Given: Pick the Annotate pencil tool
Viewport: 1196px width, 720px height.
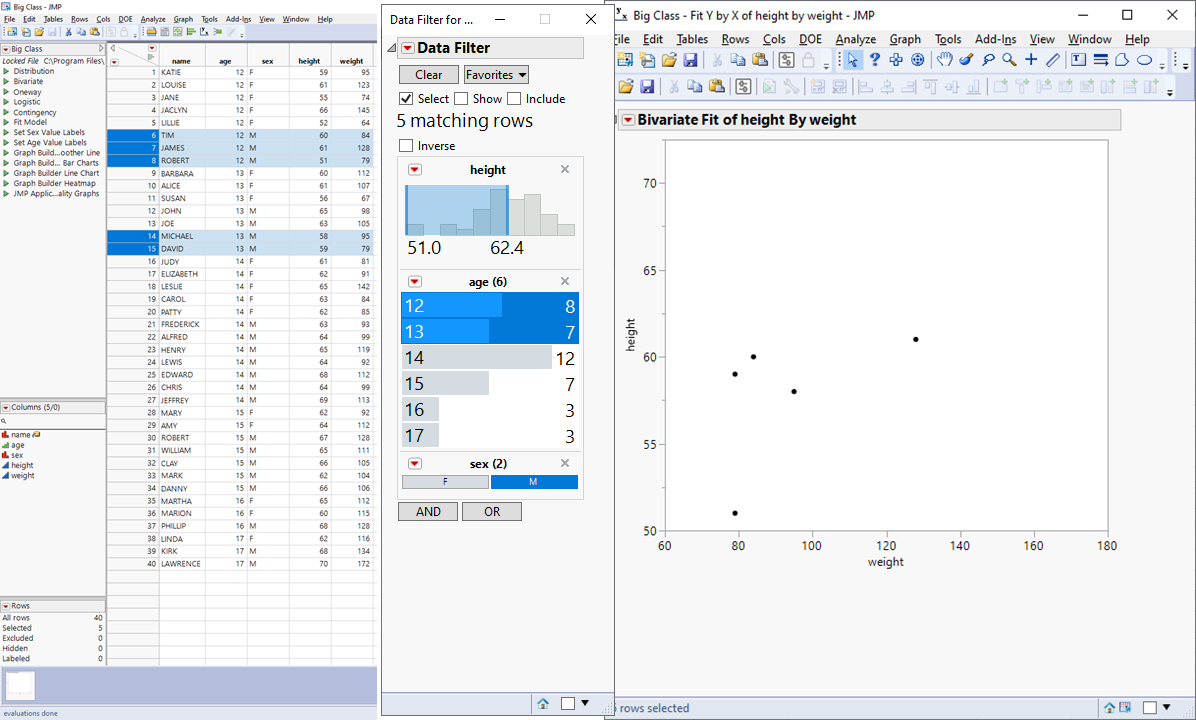Looking at the screenshot, I should [x=1052, y=59].
